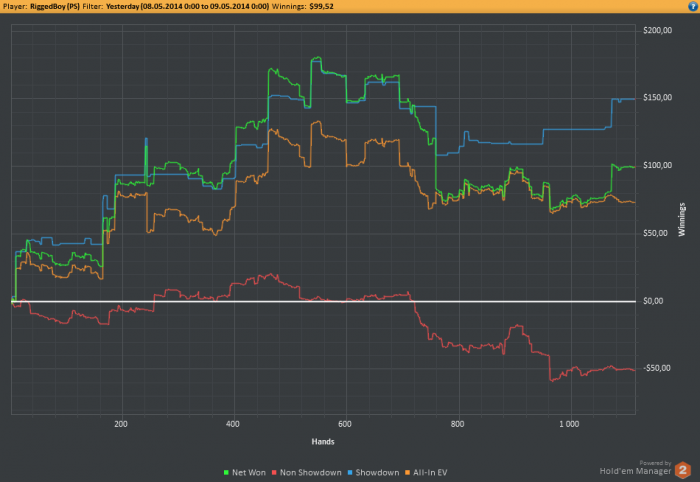Click the 200 hands axis label
This screenshot has width=700, height=482.
click(121, 424)
